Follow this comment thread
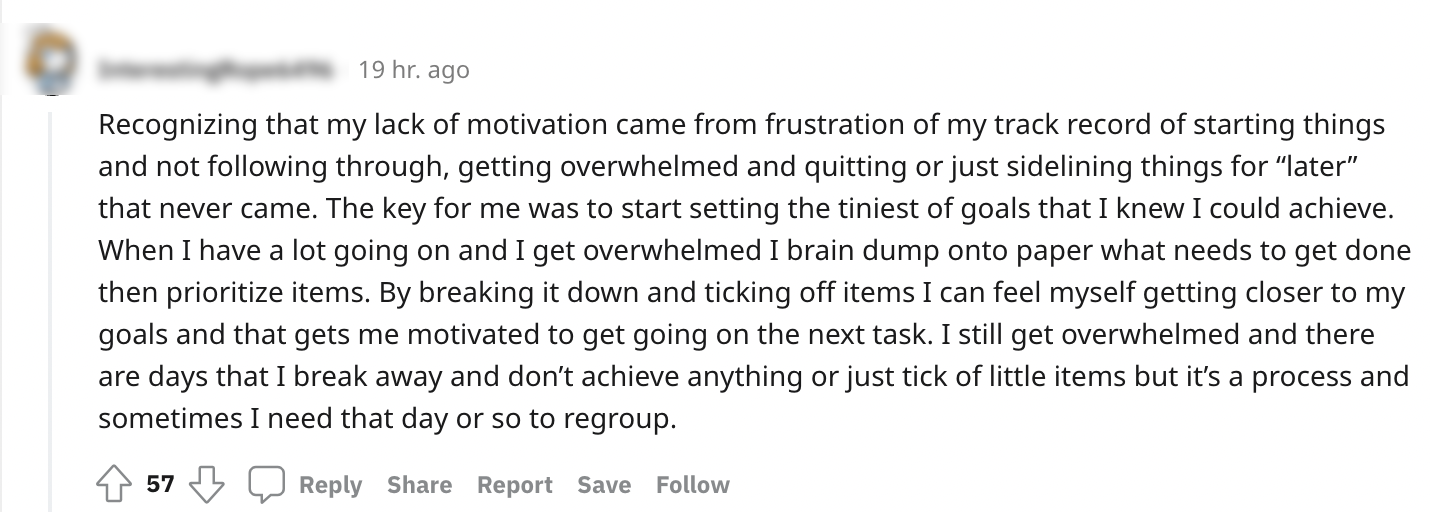The height and width of the screenshot is (512, 1430). pyautogui.click(x=692, y=485)
